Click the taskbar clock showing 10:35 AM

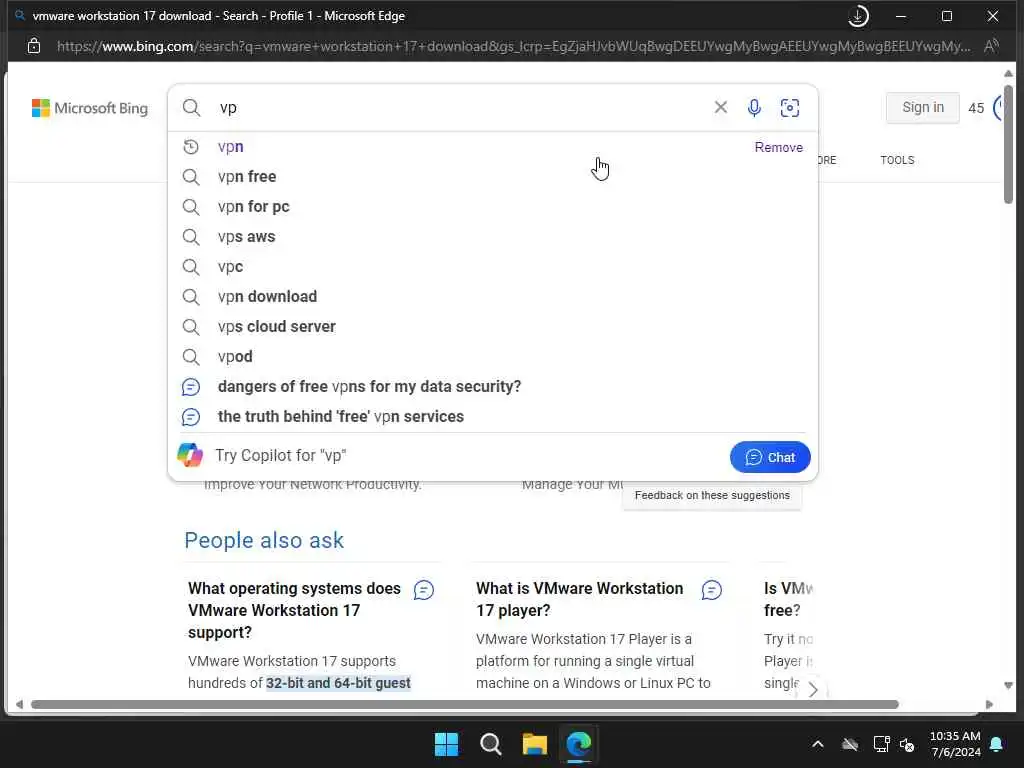(x=955, y=744)
